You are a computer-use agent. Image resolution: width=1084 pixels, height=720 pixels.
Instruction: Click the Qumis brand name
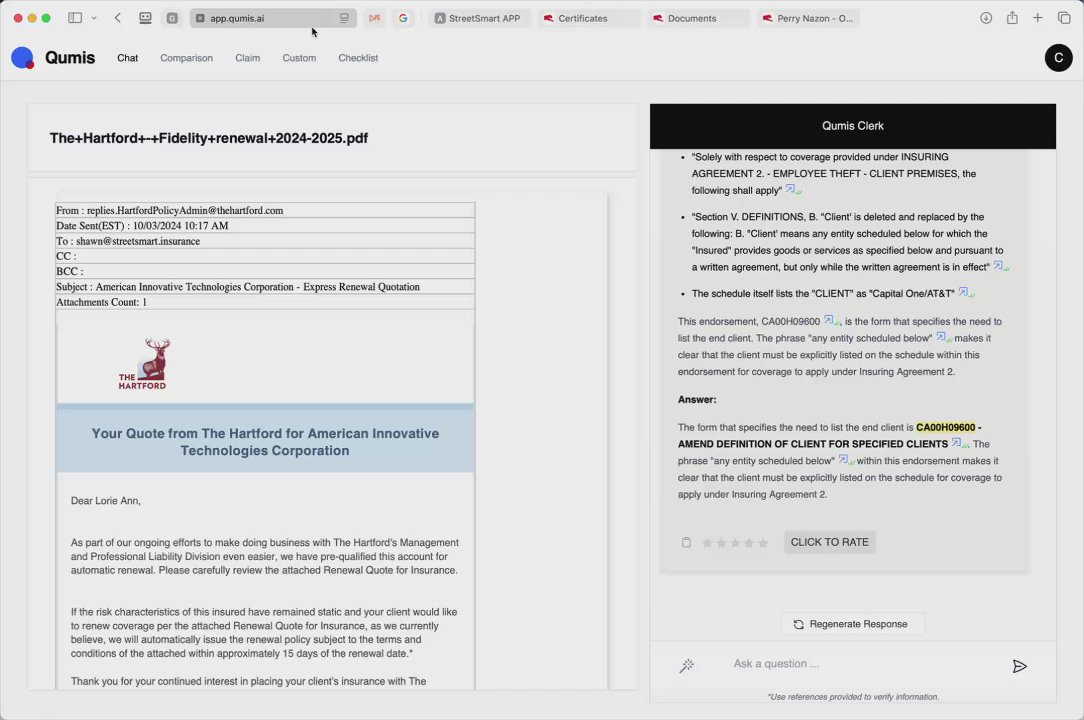point(70,57)
